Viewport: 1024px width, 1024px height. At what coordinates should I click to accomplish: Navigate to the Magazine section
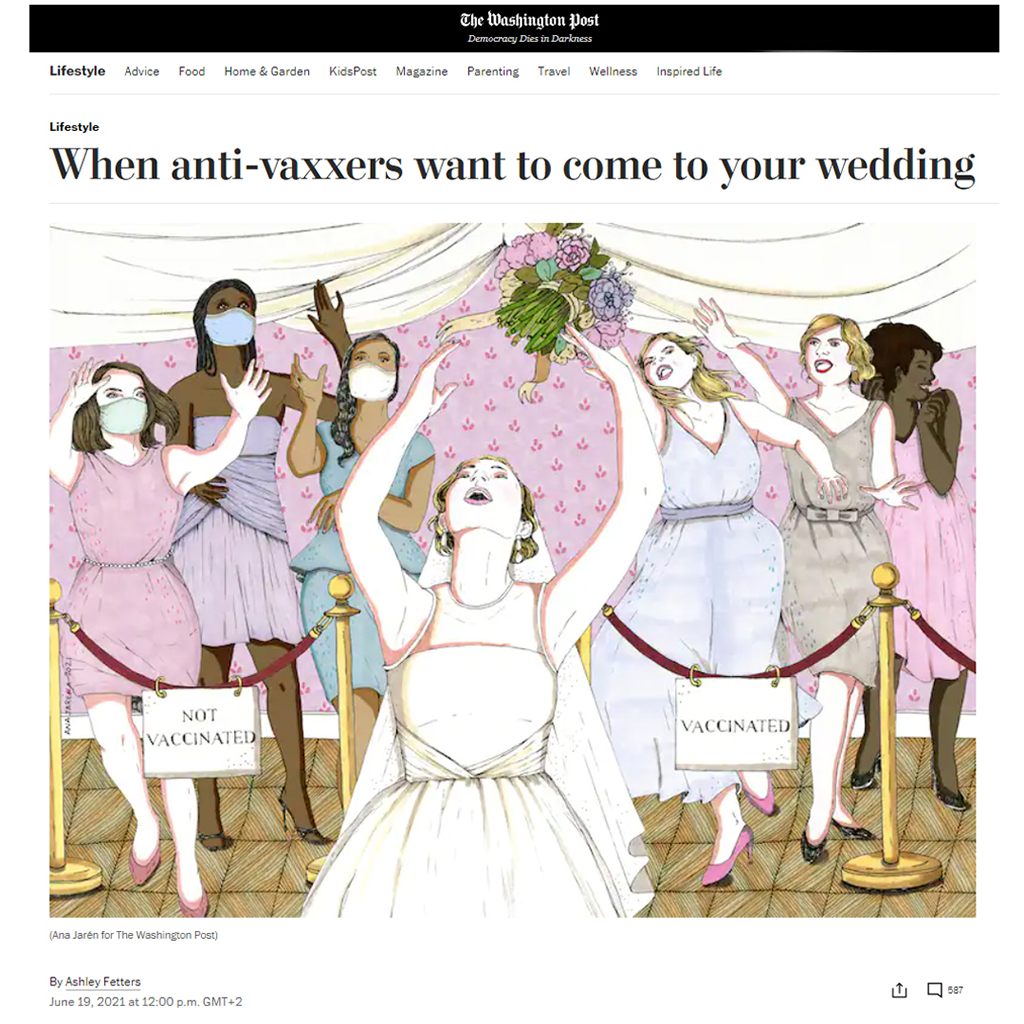421,71
